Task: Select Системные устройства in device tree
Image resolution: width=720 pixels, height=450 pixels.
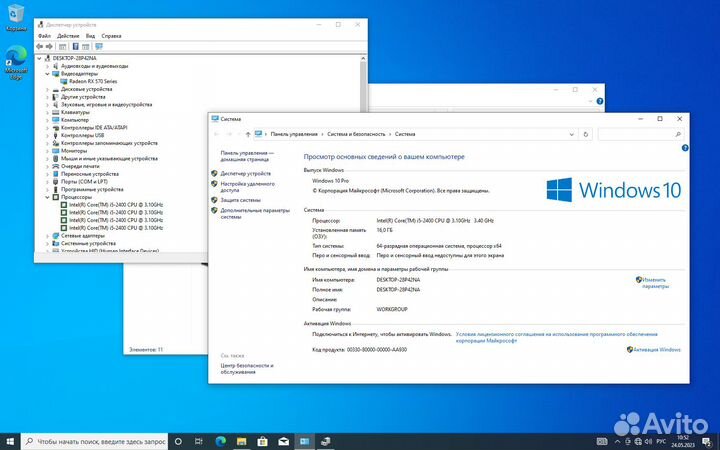Action: pyautogui.click(x=88, y=243)
